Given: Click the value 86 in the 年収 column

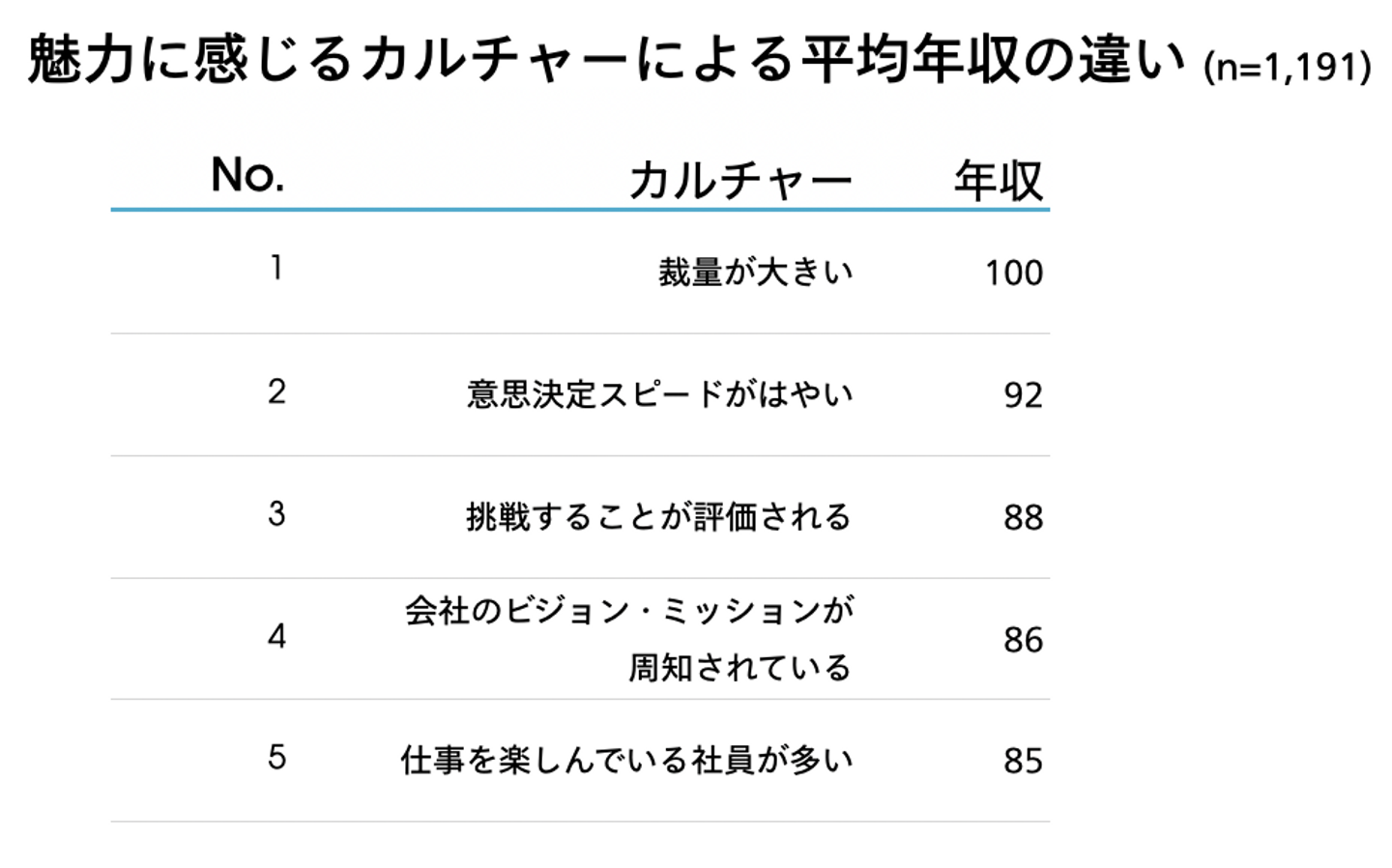Looking at the screenshot, I should click(x=1023, y=640).
